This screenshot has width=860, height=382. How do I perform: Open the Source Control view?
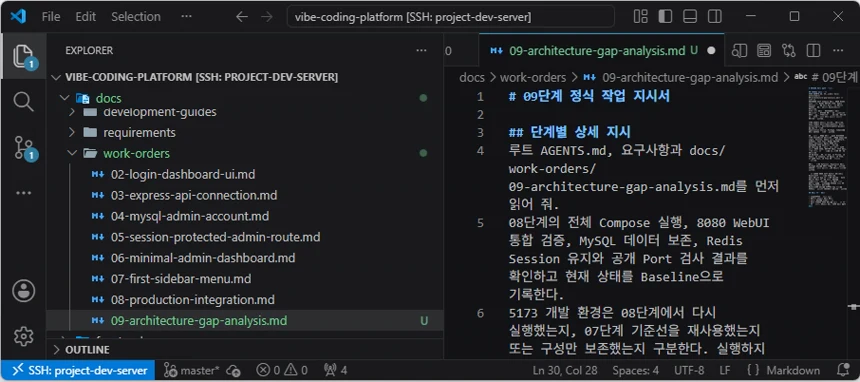[x=23, y=148]
